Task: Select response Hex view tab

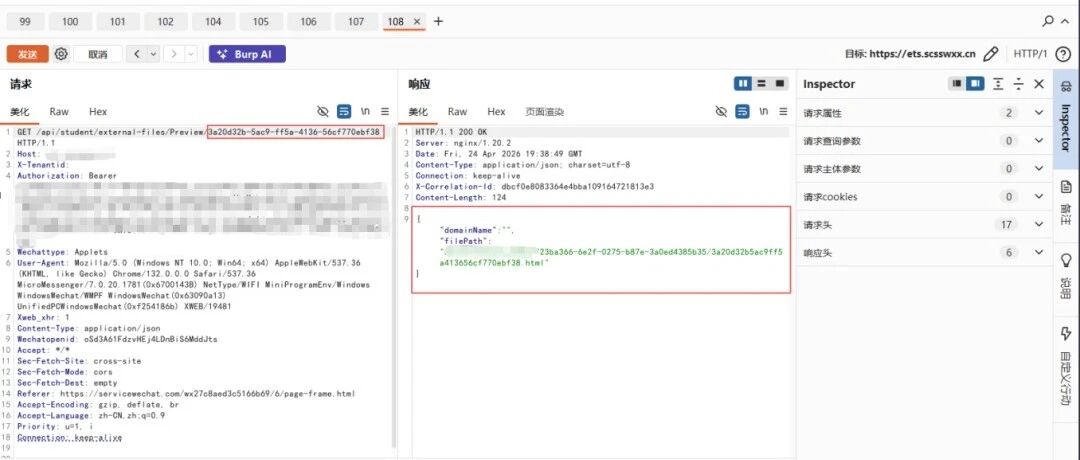Action: click(x=497, y=112)
